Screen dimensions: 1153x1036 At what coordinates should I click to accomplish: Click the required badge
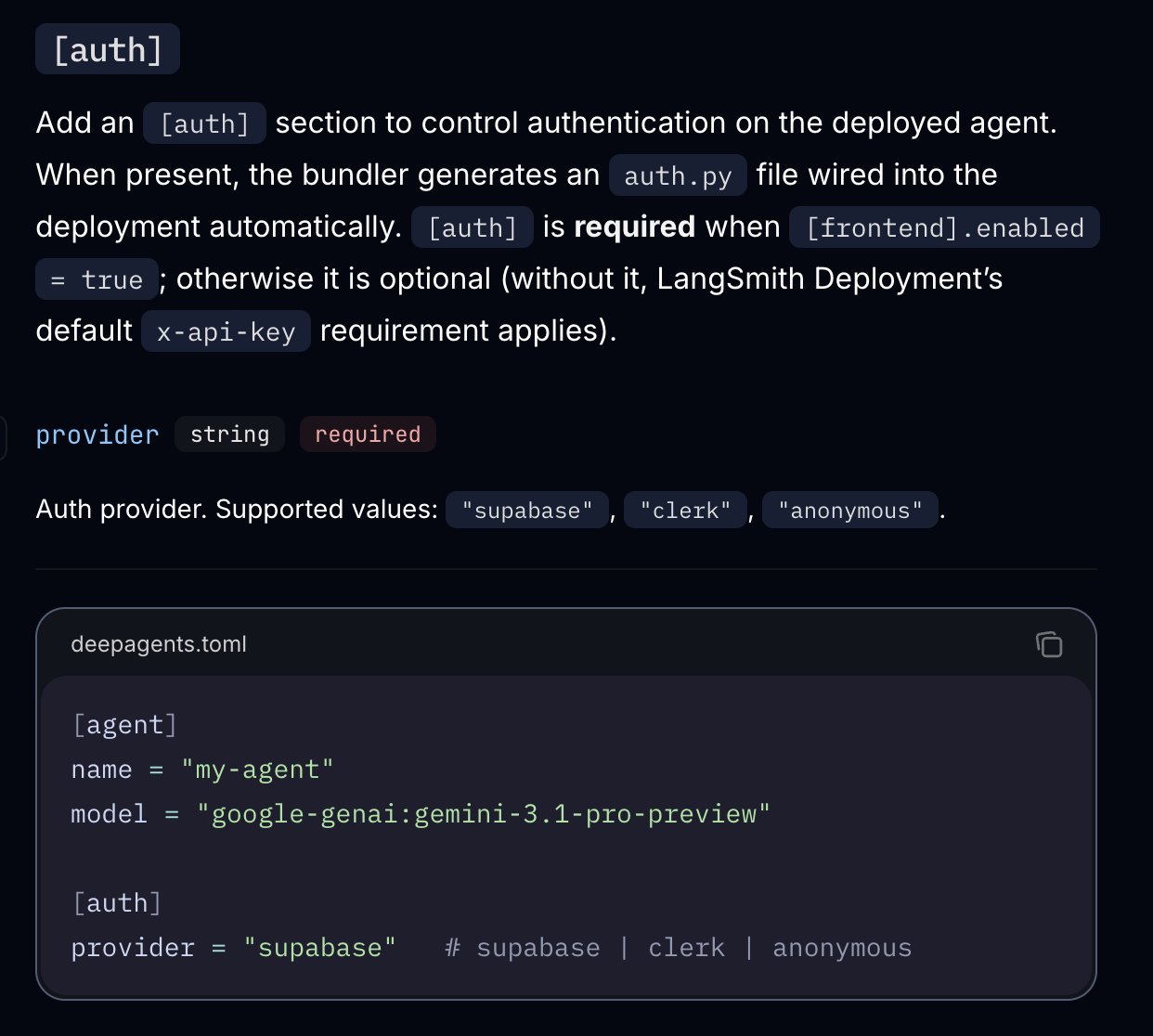pos(368,434)
